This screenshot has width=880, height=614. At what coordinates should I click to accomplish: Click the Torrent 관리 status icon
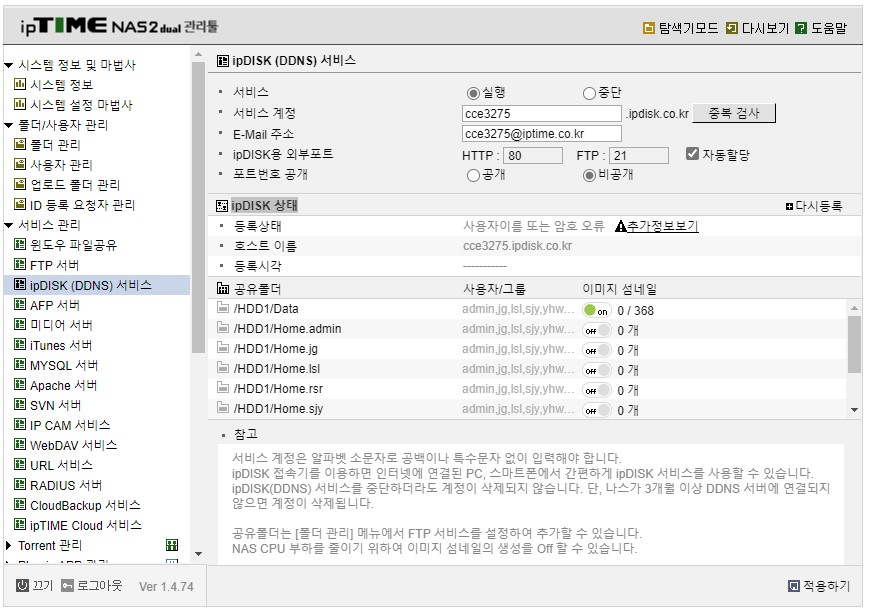(172, 545)
